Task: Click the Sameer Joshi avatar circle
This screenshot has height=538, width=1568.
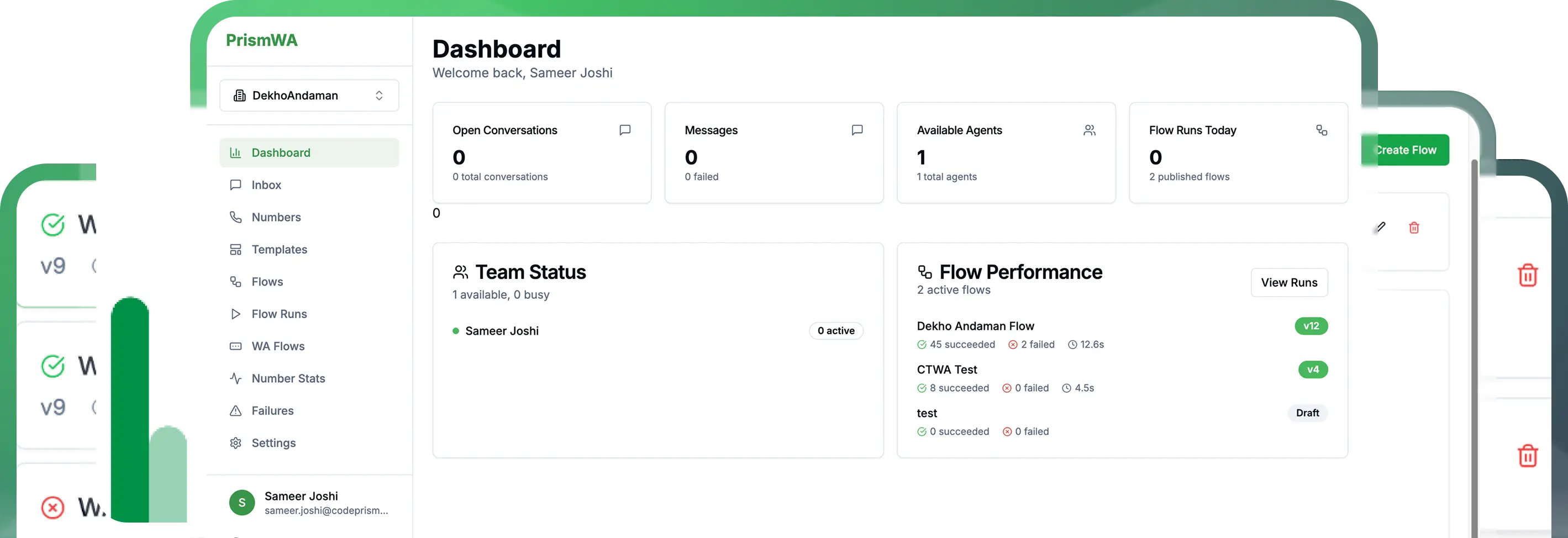Action: 241,503
